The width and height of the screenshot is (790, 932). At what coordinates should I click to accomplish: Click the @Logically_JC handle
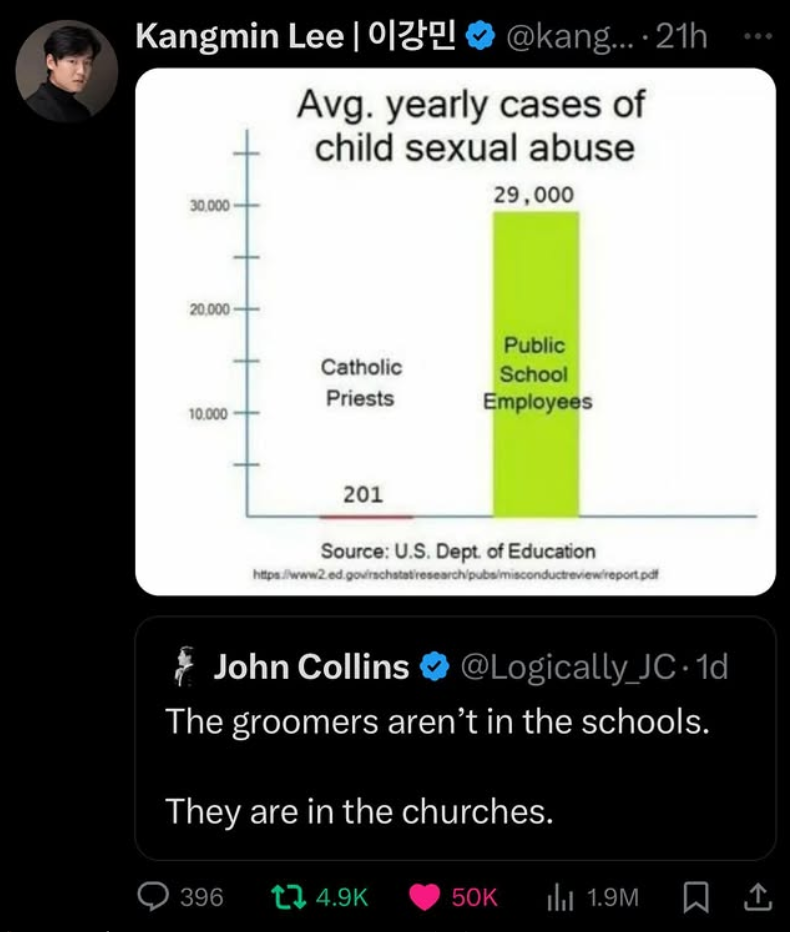coord(568,667)
